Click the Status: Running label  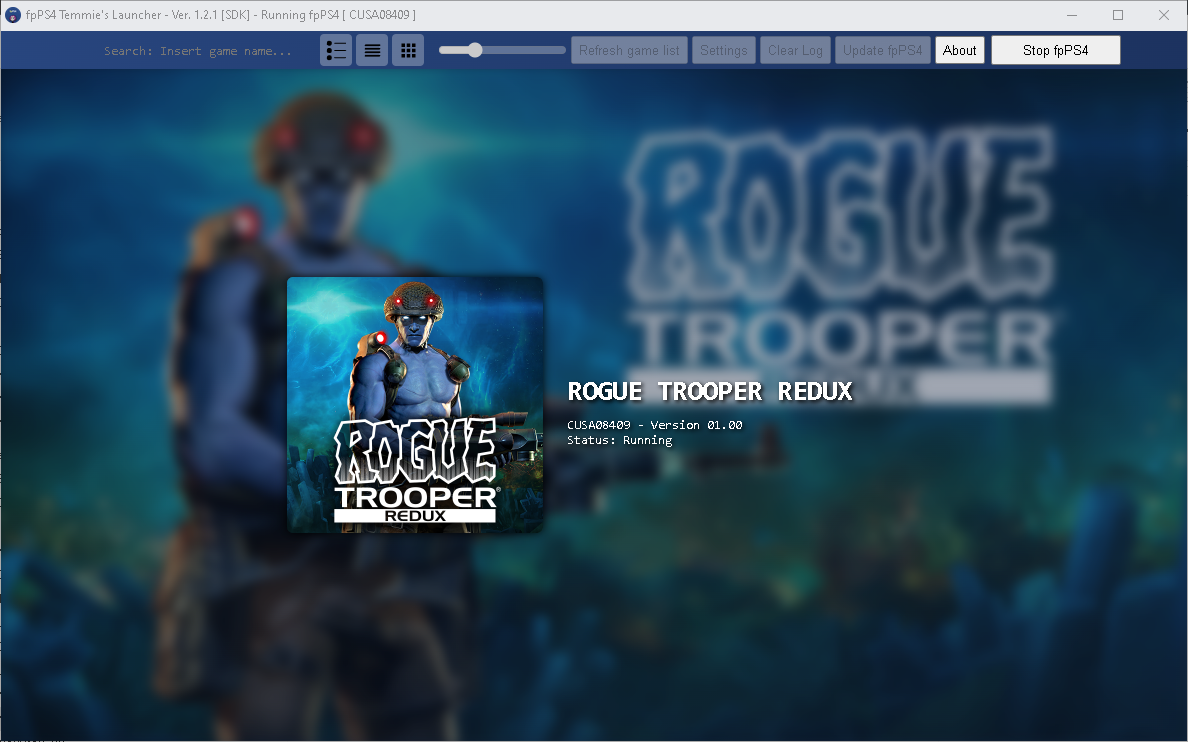[x=618, y=439]
